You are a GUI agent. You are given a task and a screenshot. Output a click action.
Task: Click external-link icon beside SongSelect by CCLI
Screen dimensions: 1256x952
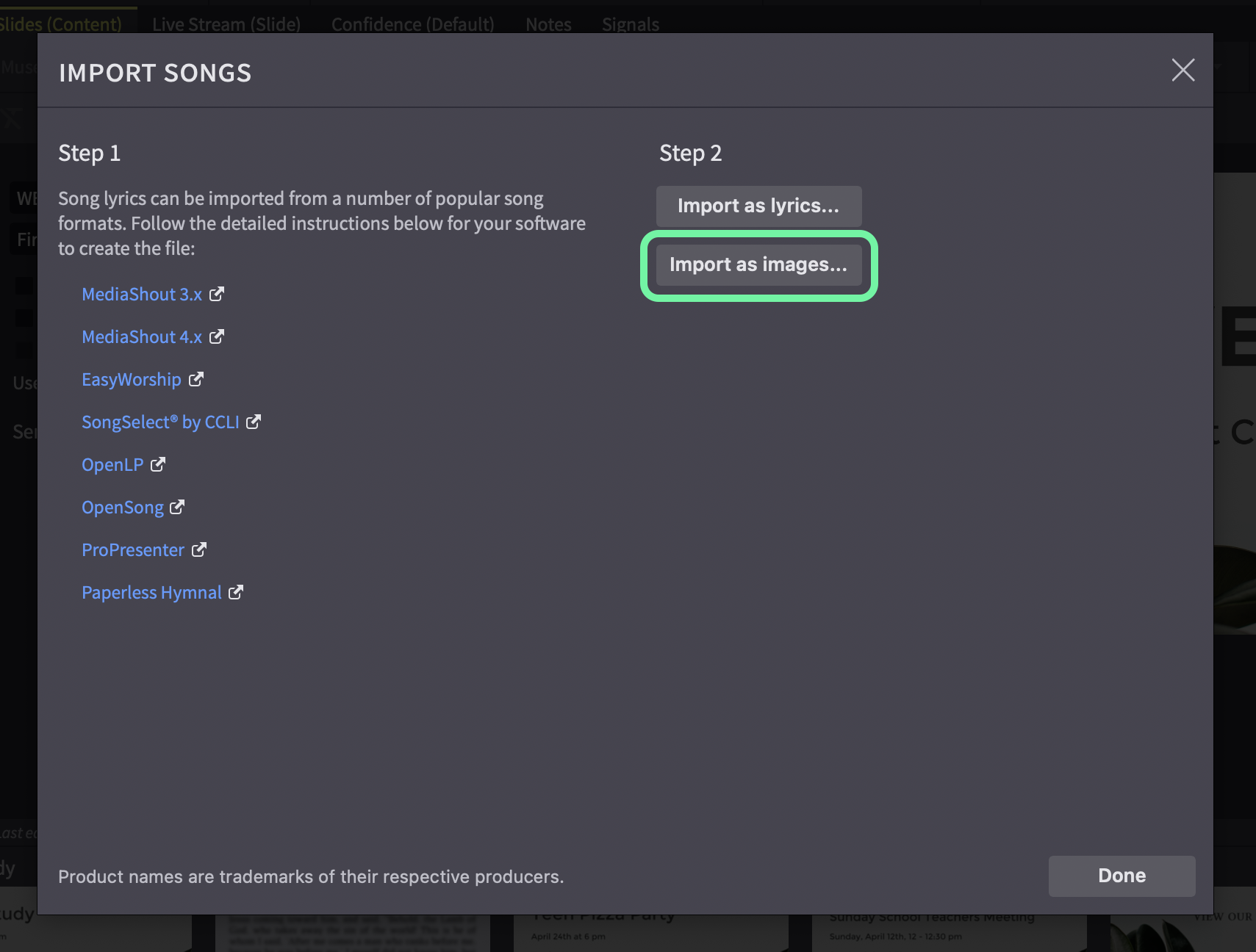pos(254,422)
